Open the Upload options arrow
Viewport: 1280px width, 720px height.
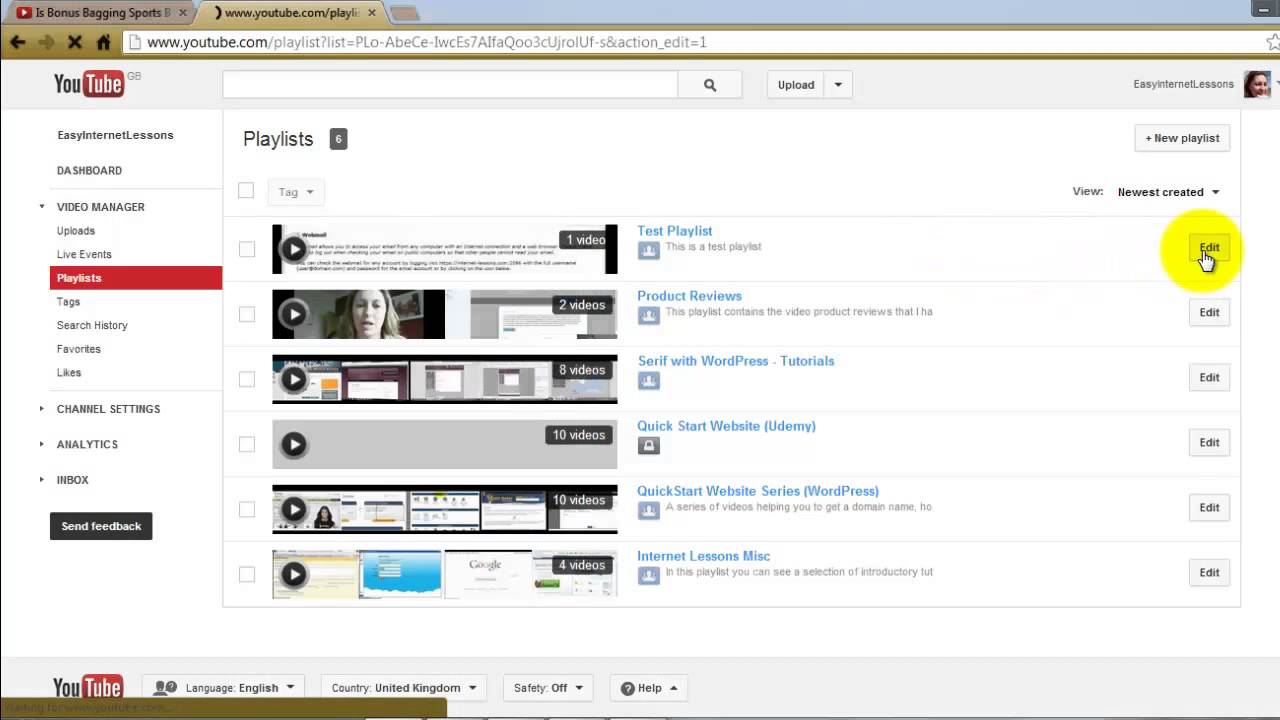point(838,85)
